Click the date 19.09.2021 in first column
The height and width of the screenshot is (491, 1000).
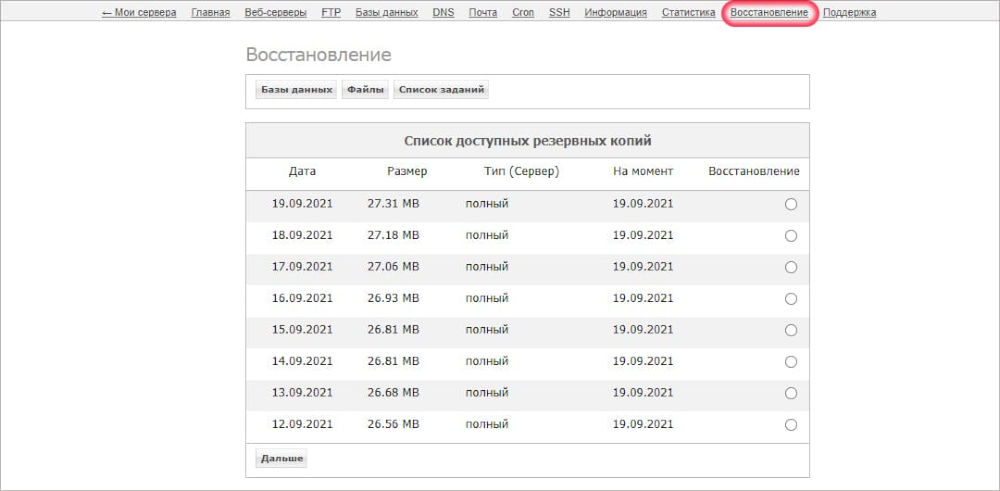point(302,204)
